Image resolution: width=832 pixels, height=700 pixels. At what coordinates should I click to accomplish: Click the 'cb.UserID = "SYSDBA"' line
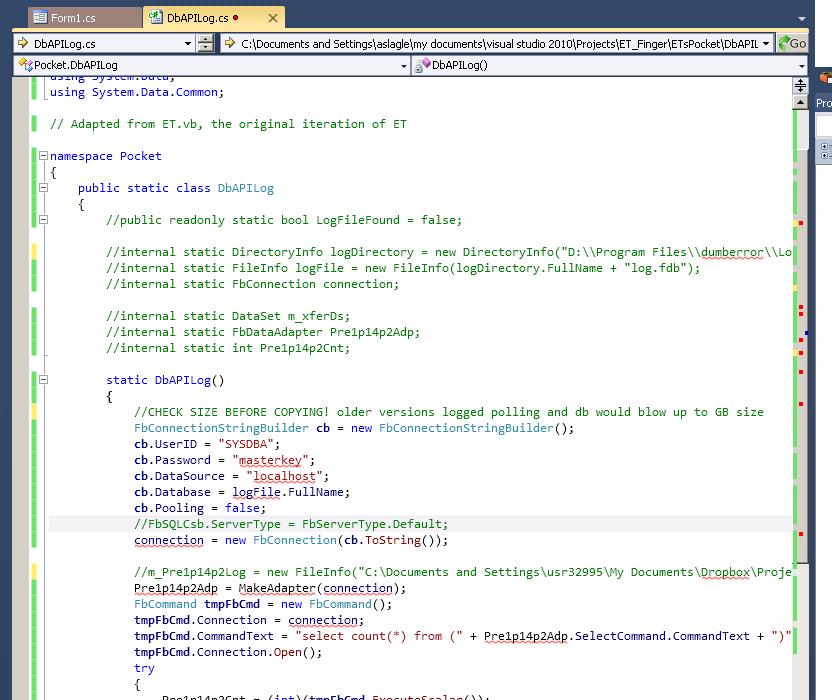coord(207,444)
